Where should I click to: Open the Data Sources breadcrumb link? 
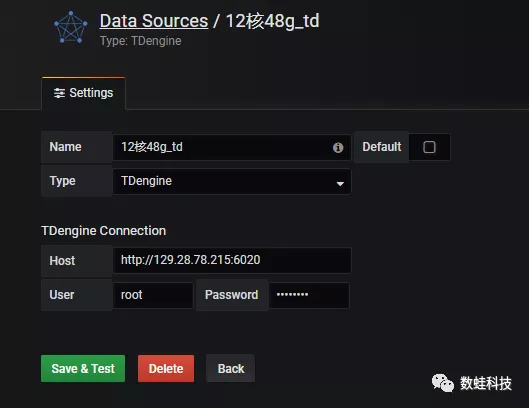pyautogui.click(x=154, y=21)
